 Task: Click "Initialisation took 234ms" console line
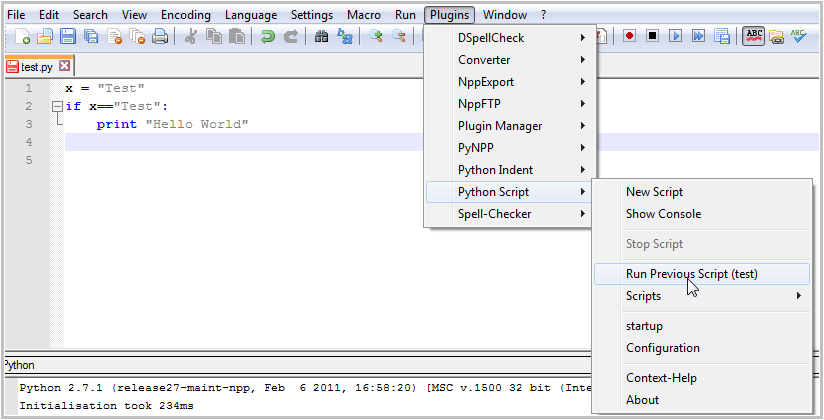pyautogui.click(x=106, y=406)
